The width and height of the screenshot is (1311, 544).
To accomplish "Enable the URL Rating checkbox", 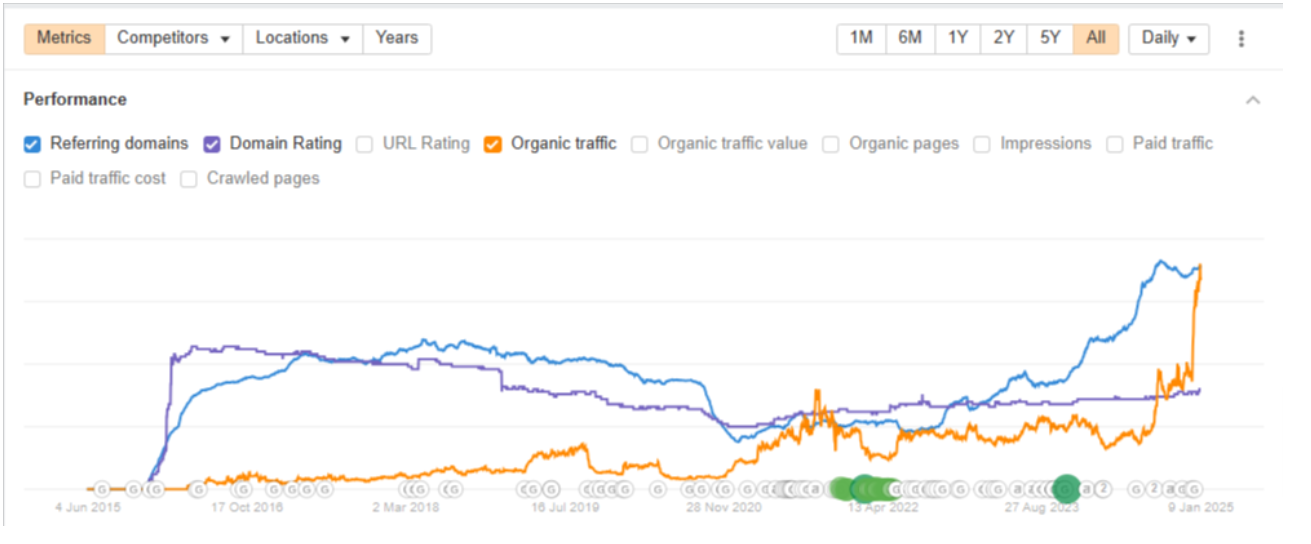I will point(365,144).
